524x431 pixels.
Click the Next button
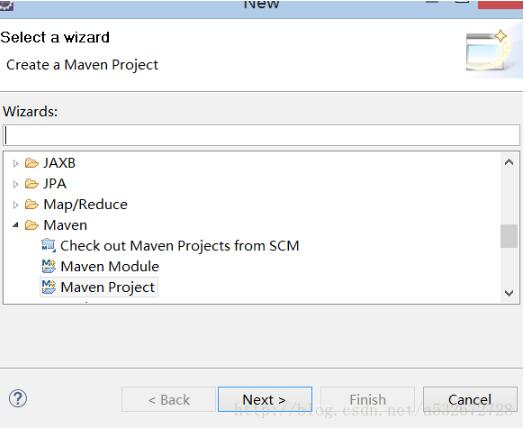point(265,399)
